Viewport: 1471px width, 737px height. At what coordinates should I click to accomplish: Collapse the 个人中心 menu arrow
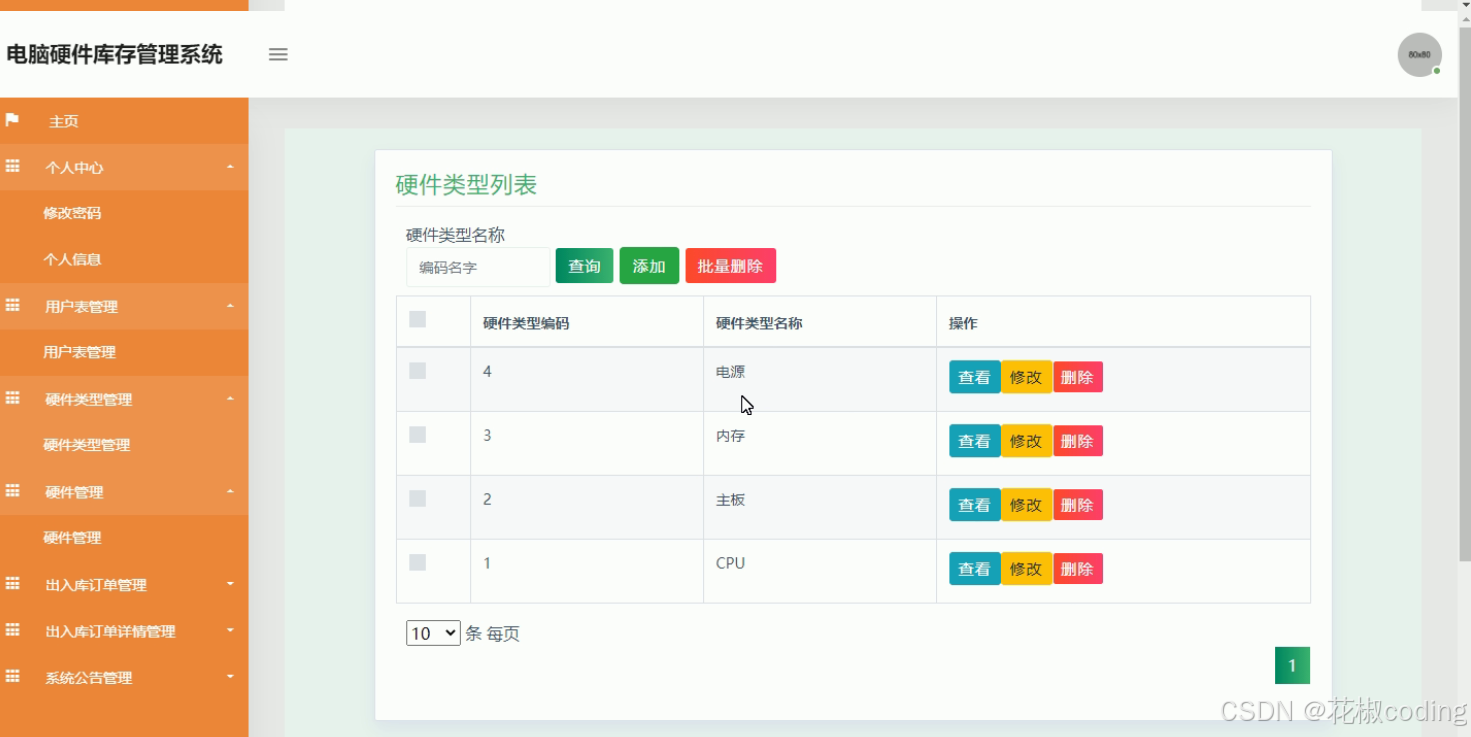(230, 167)
